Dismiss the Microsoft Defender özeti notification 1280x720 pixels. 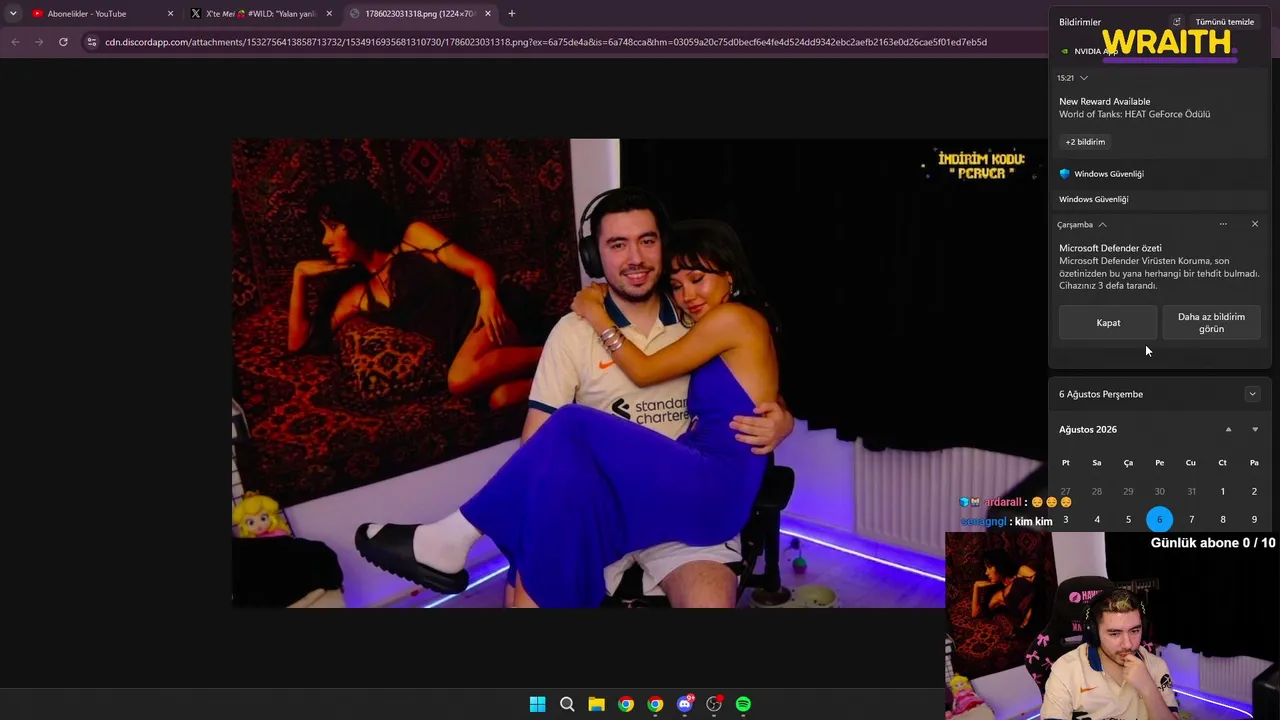1255,224
